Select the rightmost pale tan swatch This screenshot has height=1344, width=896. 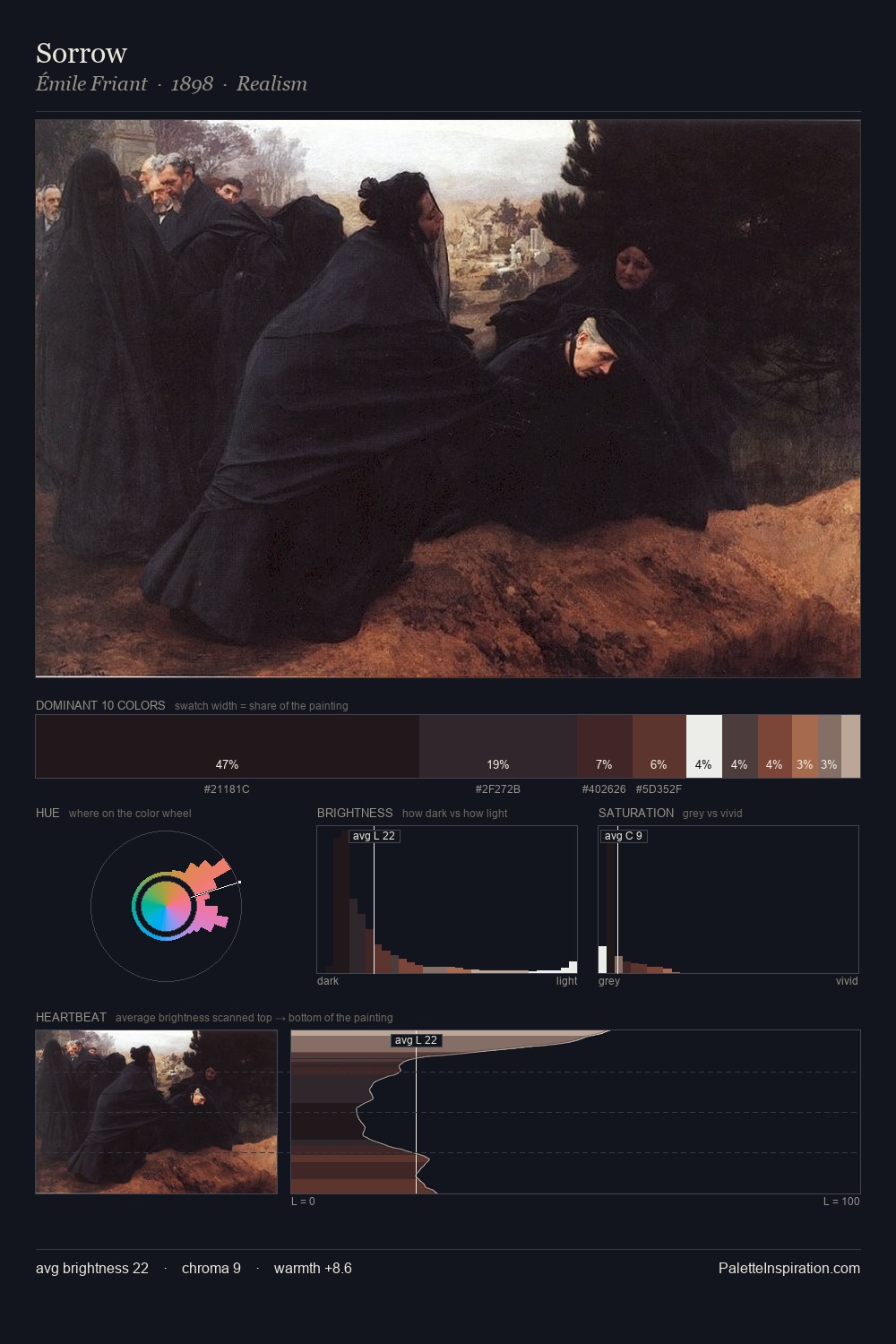coord(850,745)
